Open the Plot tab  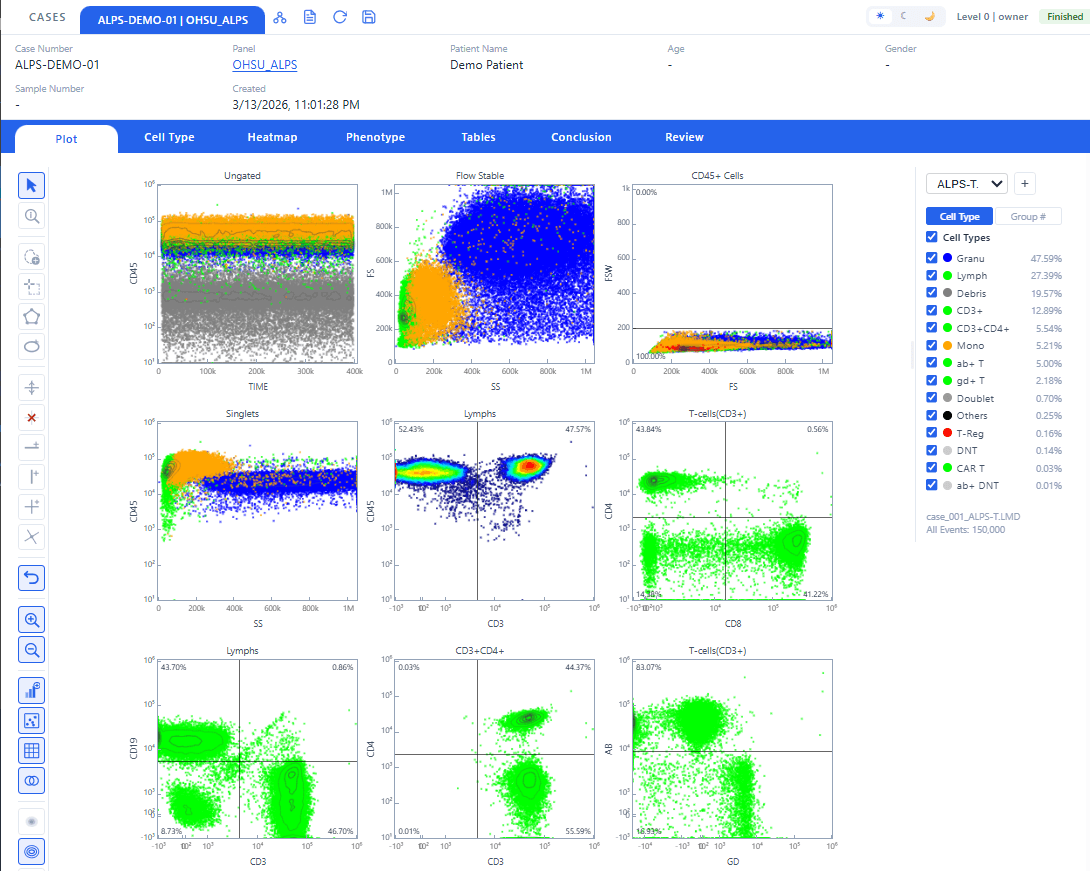click(67, 138)
